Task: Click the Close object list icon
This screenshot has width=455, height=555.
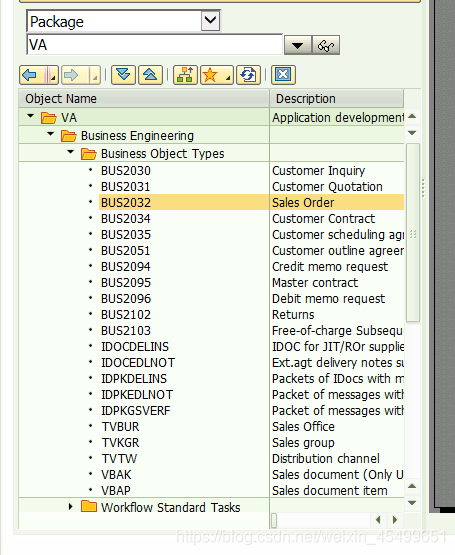Action: click(x=283, y=75)
